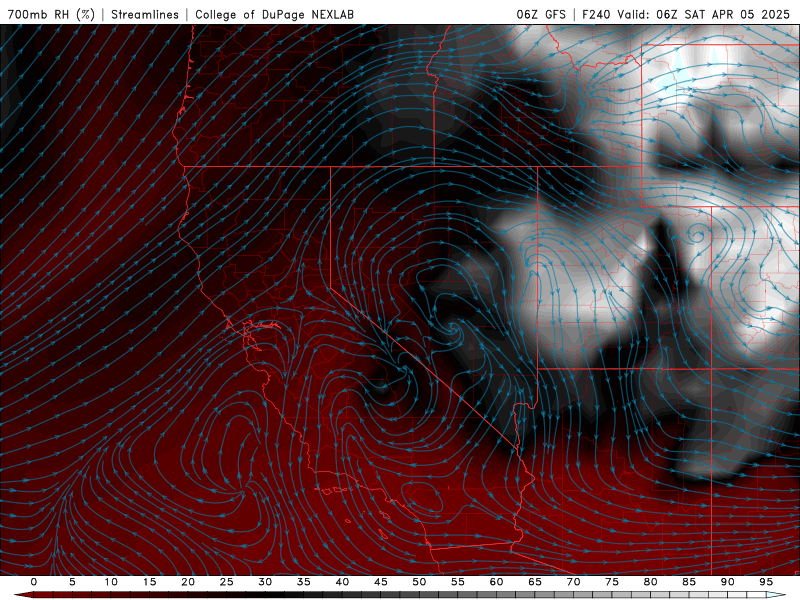Click the '60' value on color scale
800x600 pixels.
click(x=496, y=582)
